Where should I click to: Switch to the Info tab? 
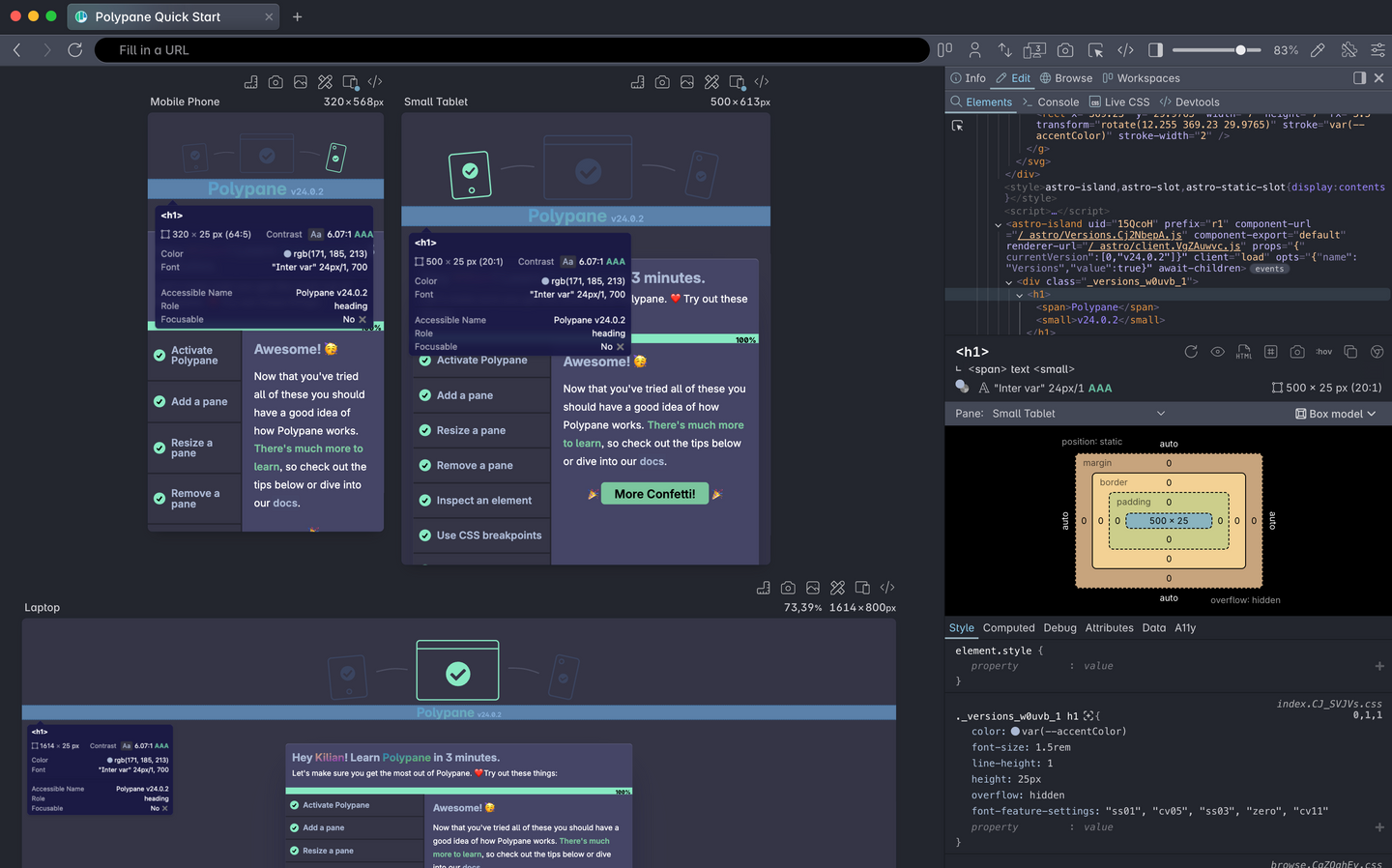(x=968, y=78)
